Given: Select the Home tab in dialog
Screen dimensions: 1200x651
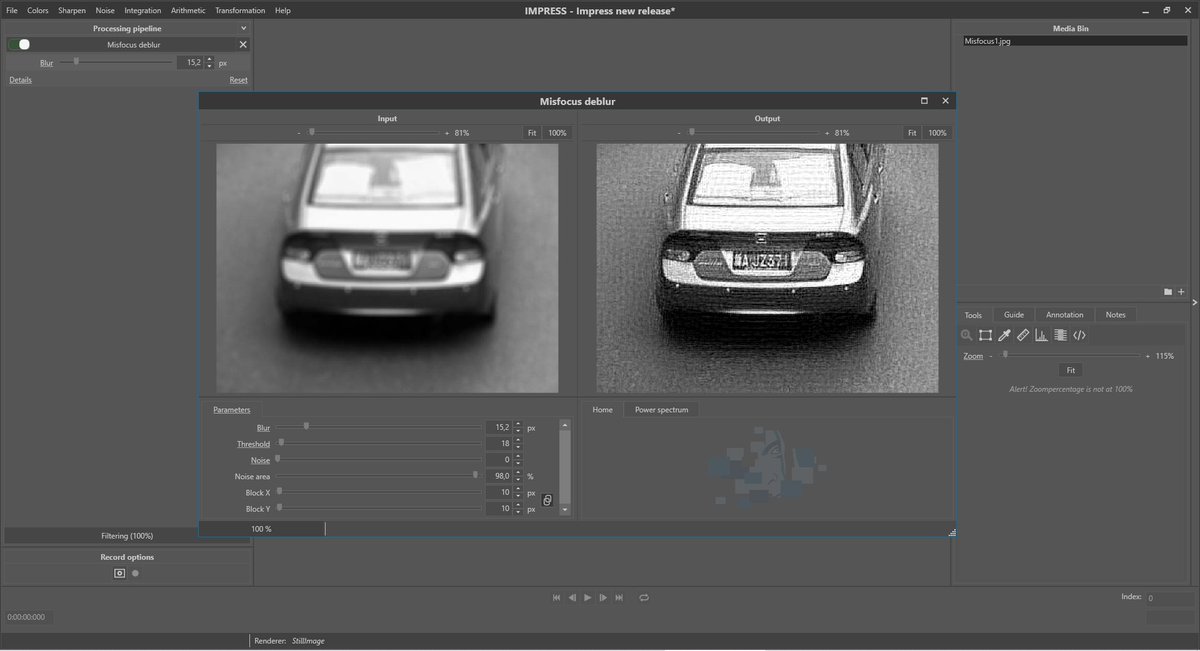Looking at the screenshot, I should pos(602,409).
